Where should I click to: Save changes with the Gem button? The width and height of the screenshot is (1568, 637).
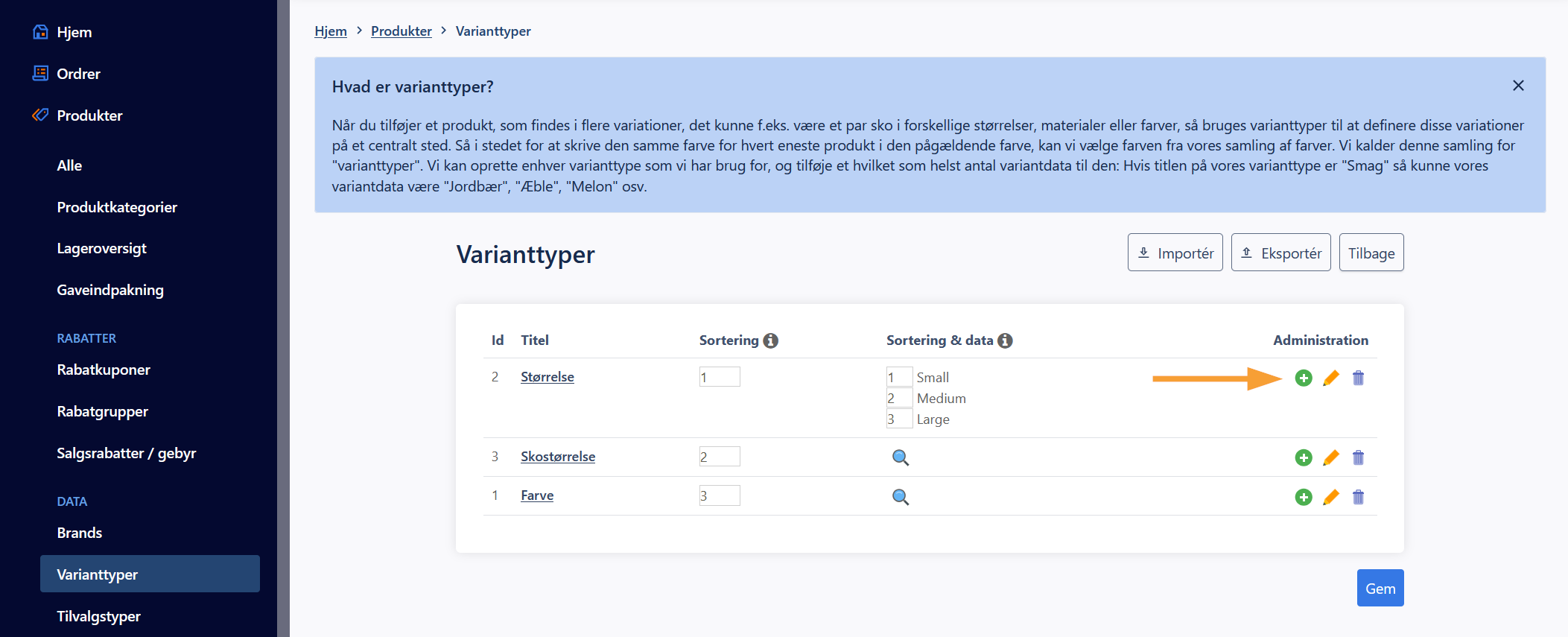click(x=1380, y=588)
